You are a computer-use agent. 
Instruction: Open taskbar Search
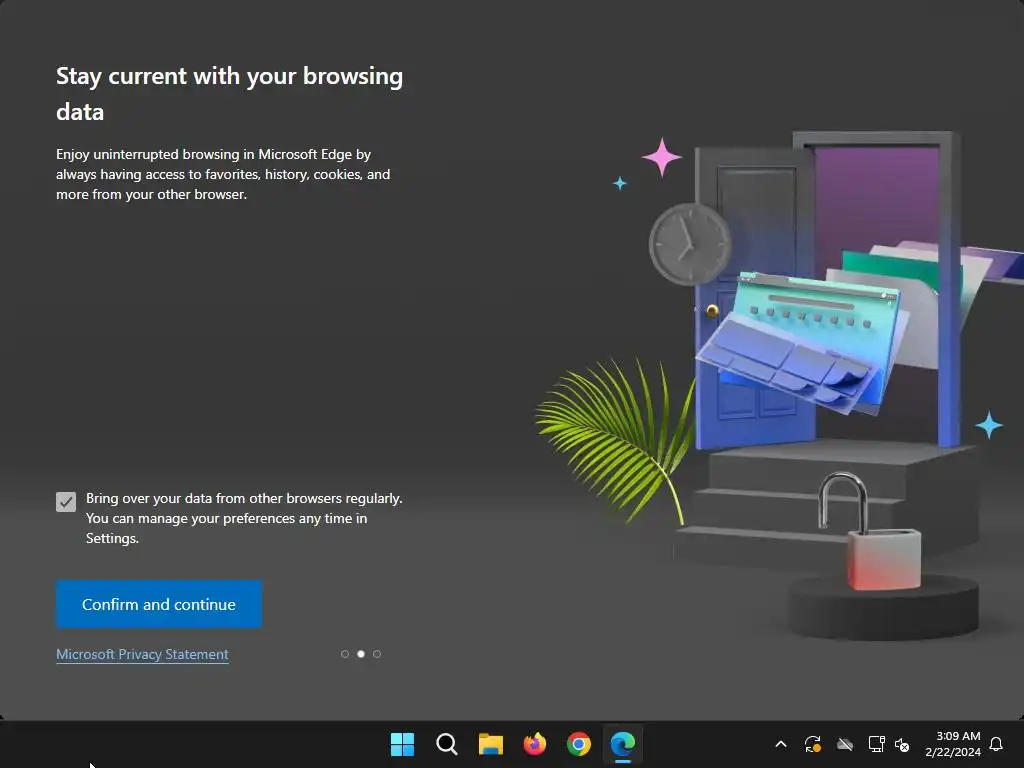click(447, 744)
